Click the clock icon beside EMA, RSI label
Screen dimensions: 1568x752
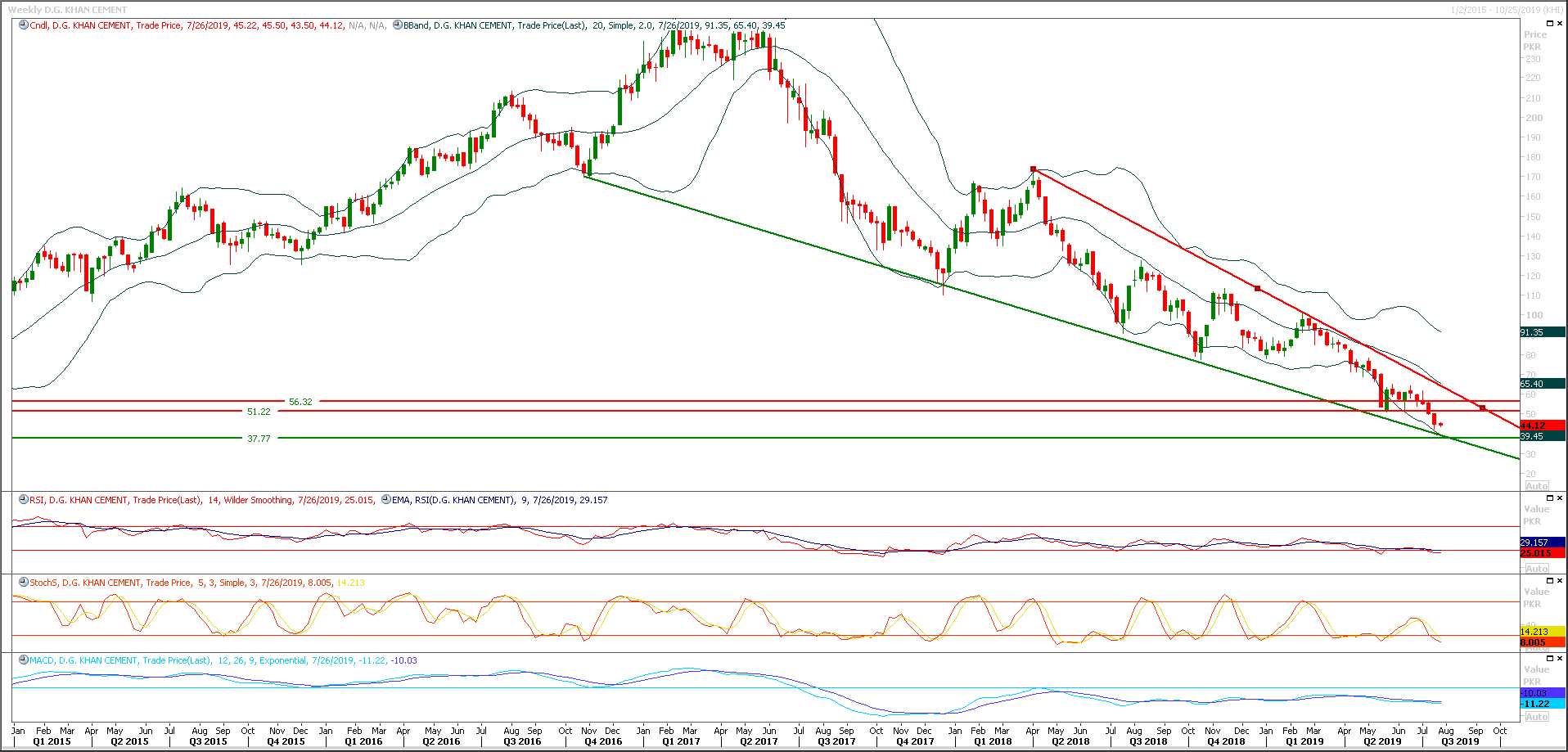385,500
